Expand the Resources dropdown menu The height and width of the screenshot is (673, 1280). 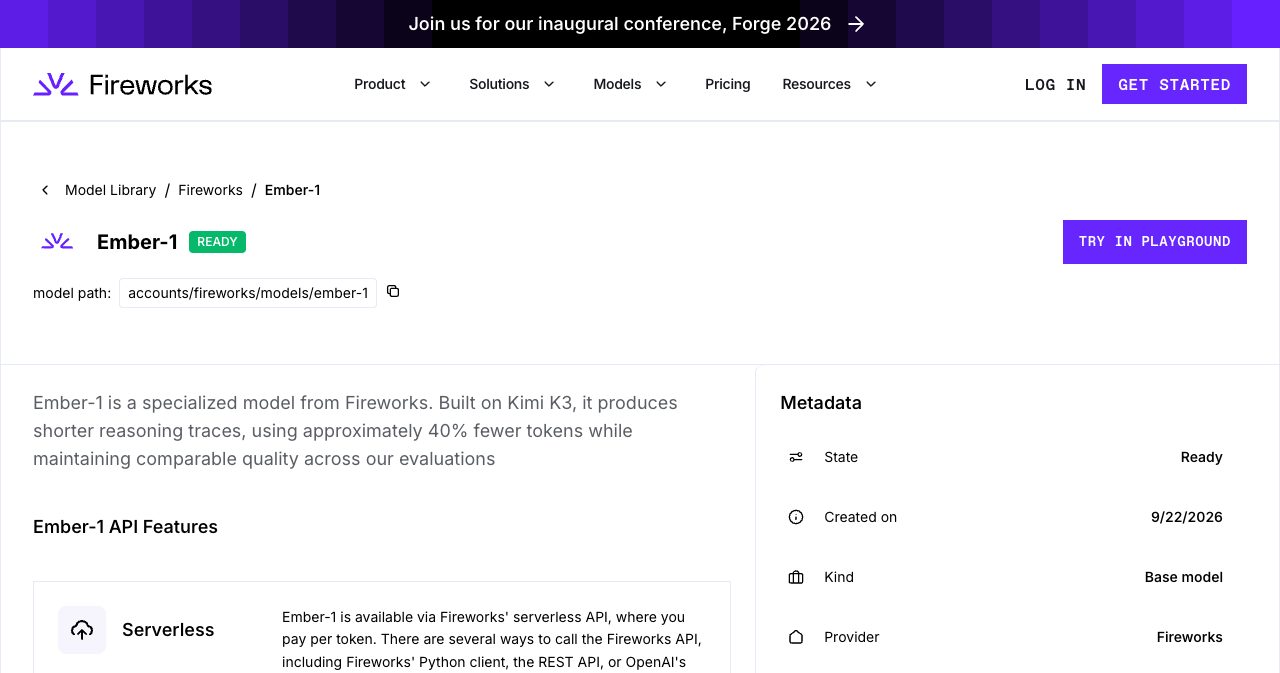tap(830, 84)
